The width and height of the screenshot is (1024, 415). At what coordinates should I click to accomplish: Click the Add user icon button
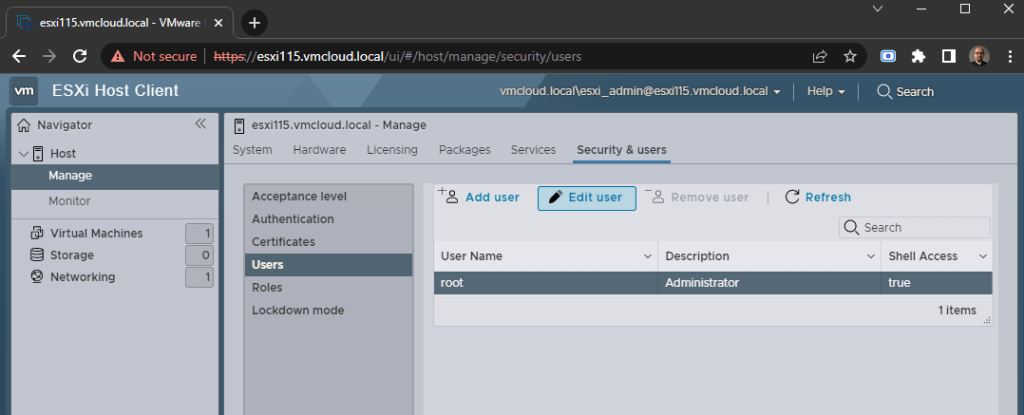pos(480,197)
